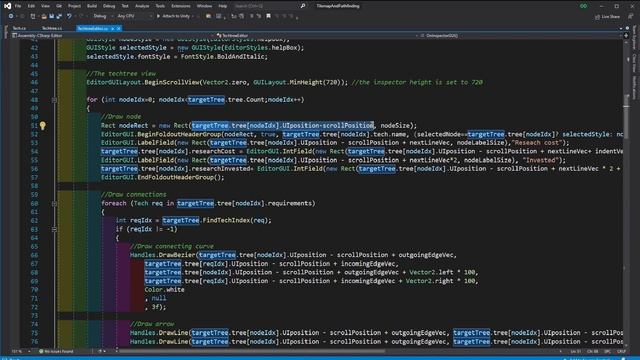
Task: Open the Tools menu
Action: point(160,6)
